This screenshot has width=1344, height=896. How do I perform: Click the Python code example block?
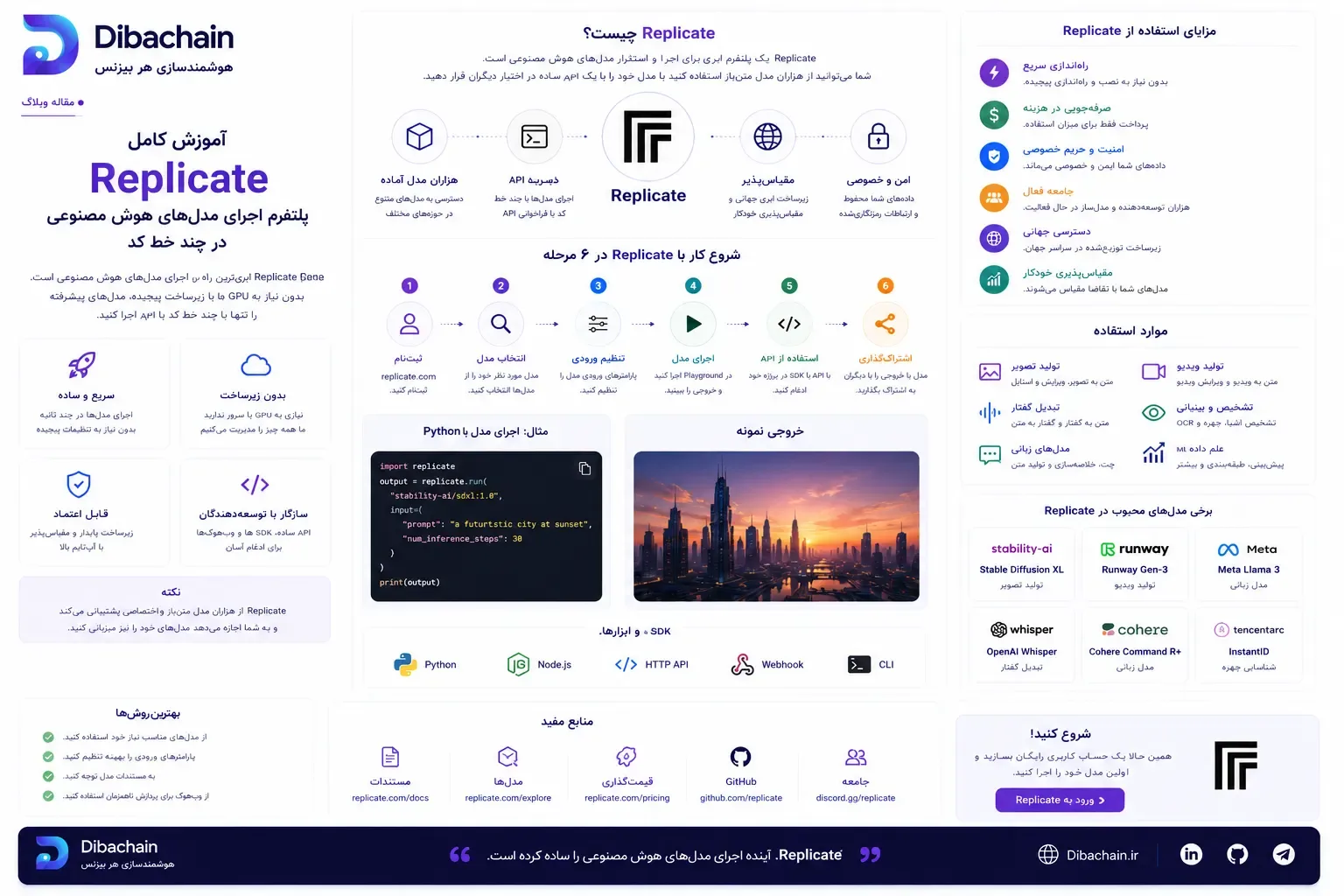(x=486, y=526)
